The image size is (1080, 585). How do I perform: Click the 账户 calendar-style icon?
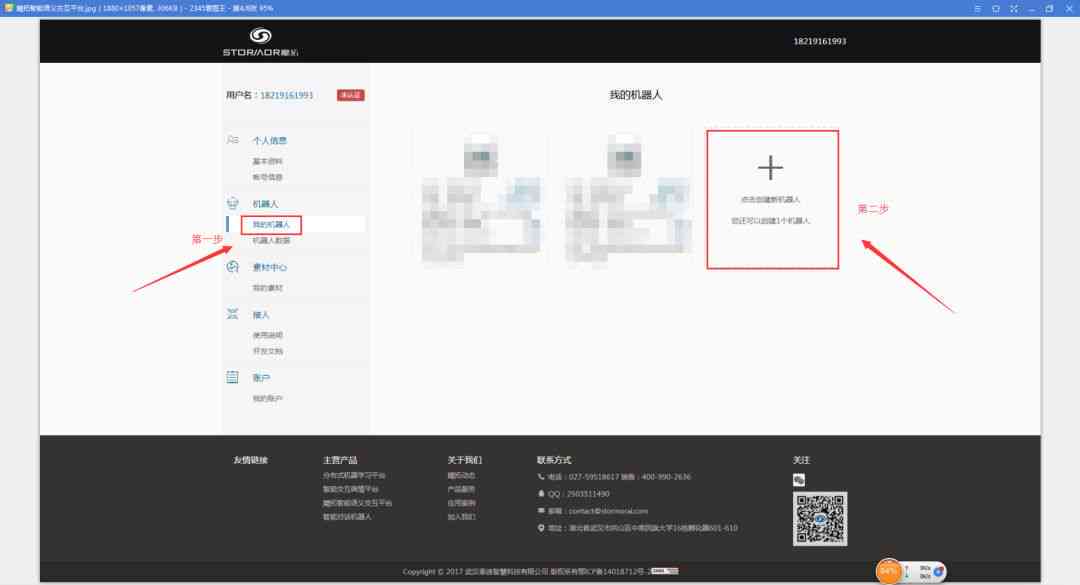tap(232, 377)
